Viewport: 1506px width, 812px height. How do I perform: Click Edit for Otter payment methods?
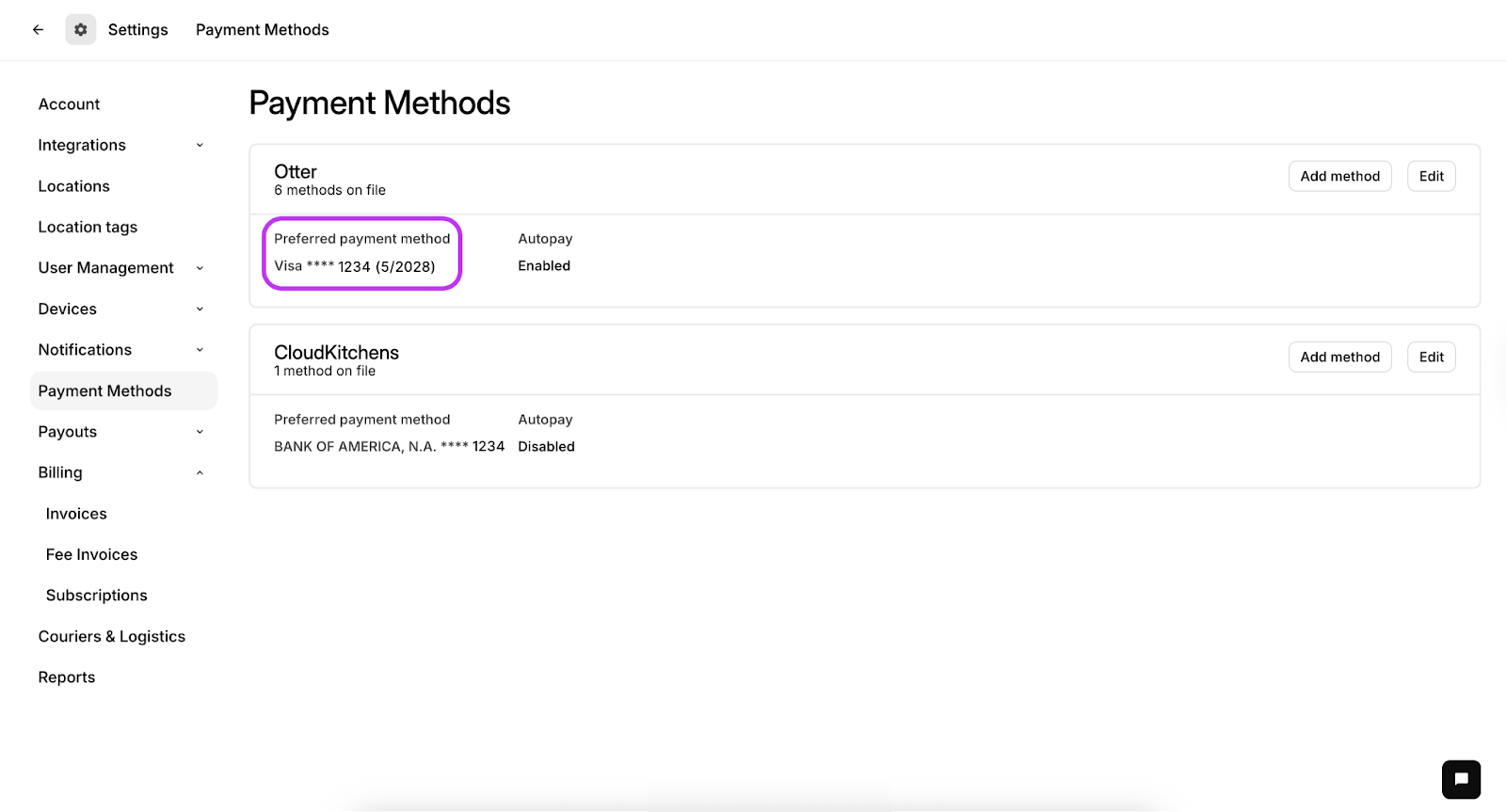1431,176
